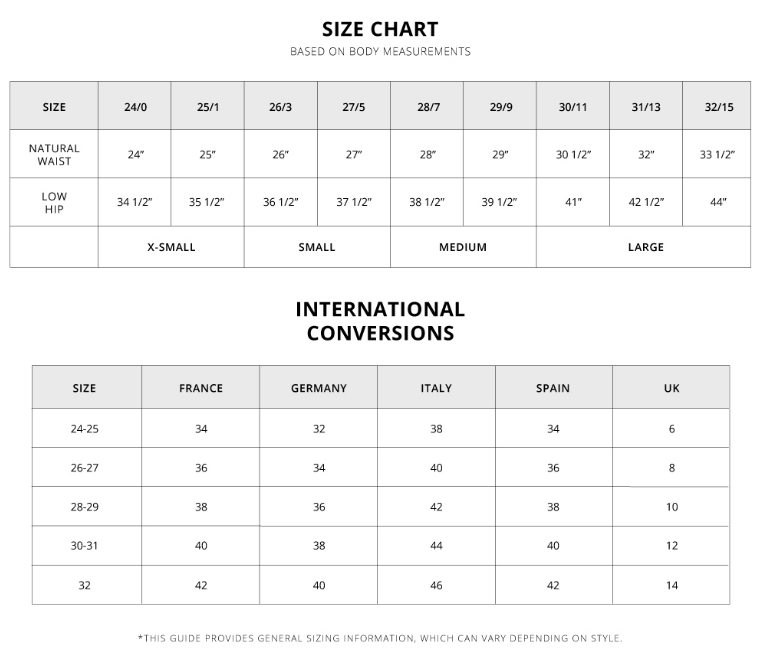Click the ITALY column header
The height and width of the screenshot is (651, 757).
436,388
